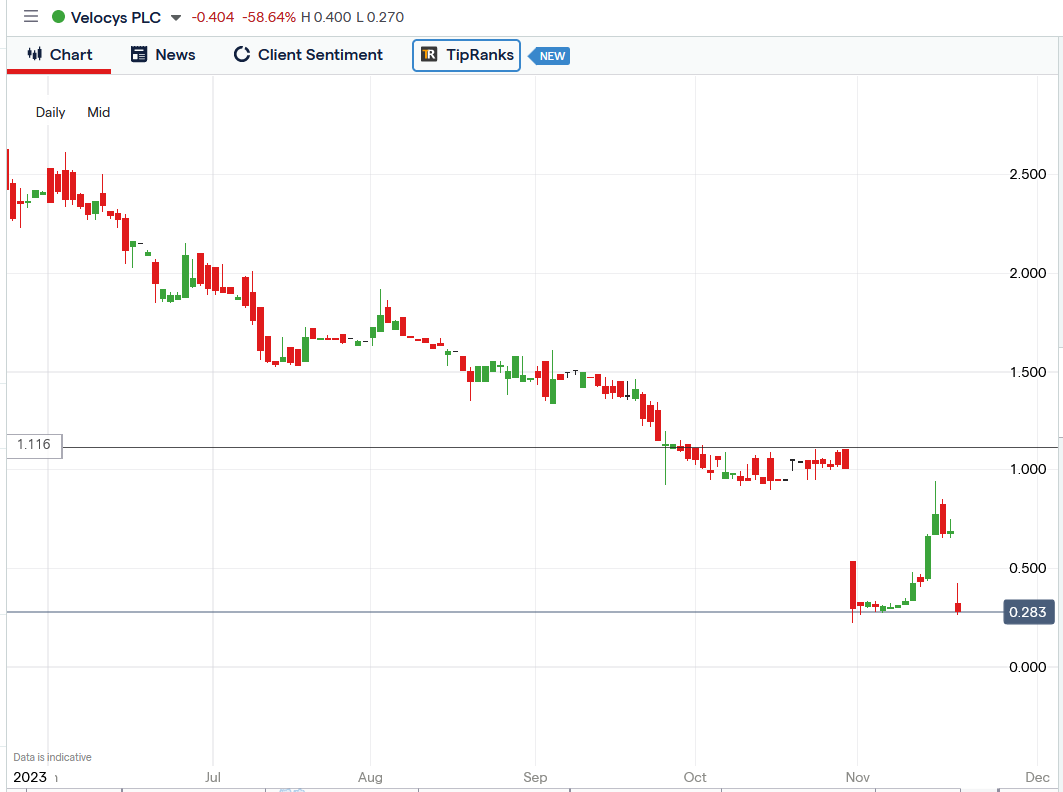Change the Mid price type setting
This screenshot has width=1063, height=792.
(x=99, y=113)
